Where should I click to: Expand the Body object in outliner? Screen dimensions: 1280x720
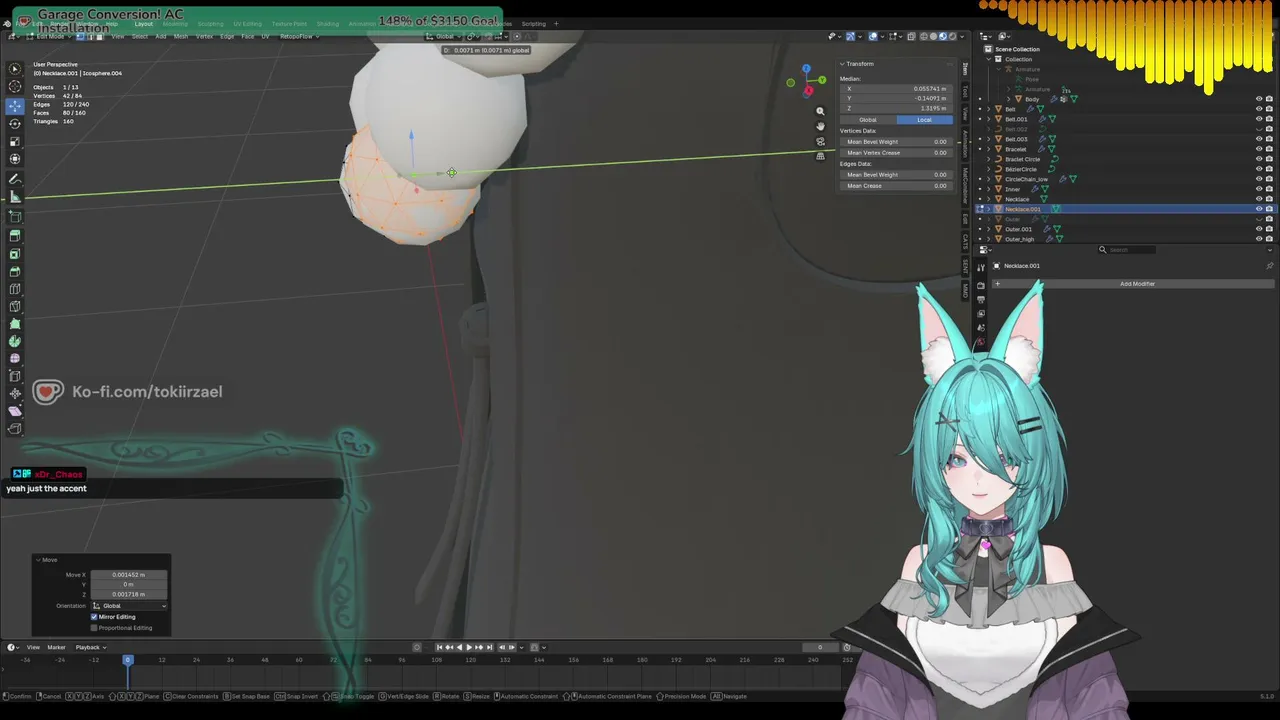point(1009,99)
